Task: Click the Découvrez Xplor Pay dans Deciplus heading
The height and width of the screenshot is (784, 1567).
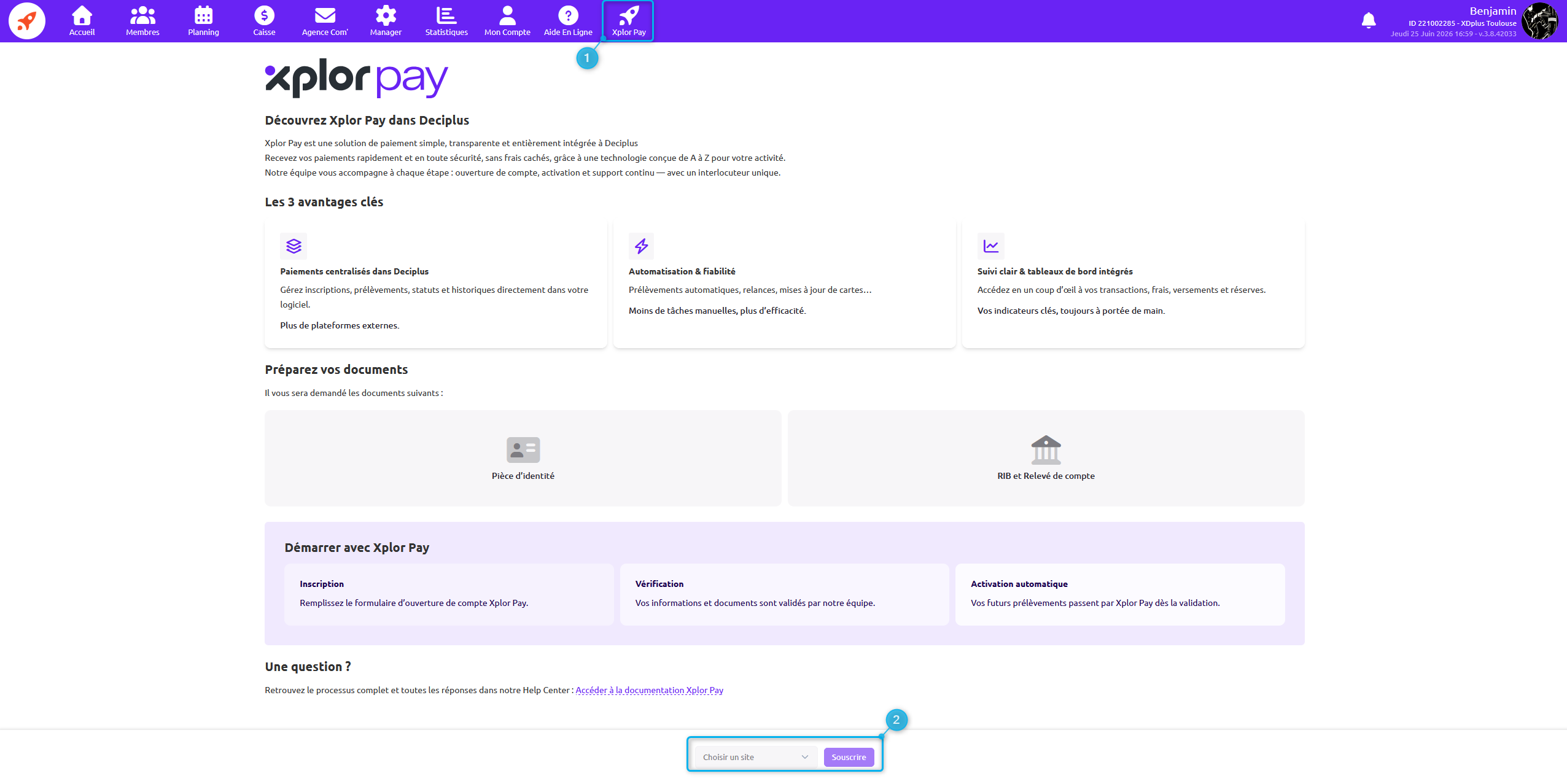Action: pos(367,120)
